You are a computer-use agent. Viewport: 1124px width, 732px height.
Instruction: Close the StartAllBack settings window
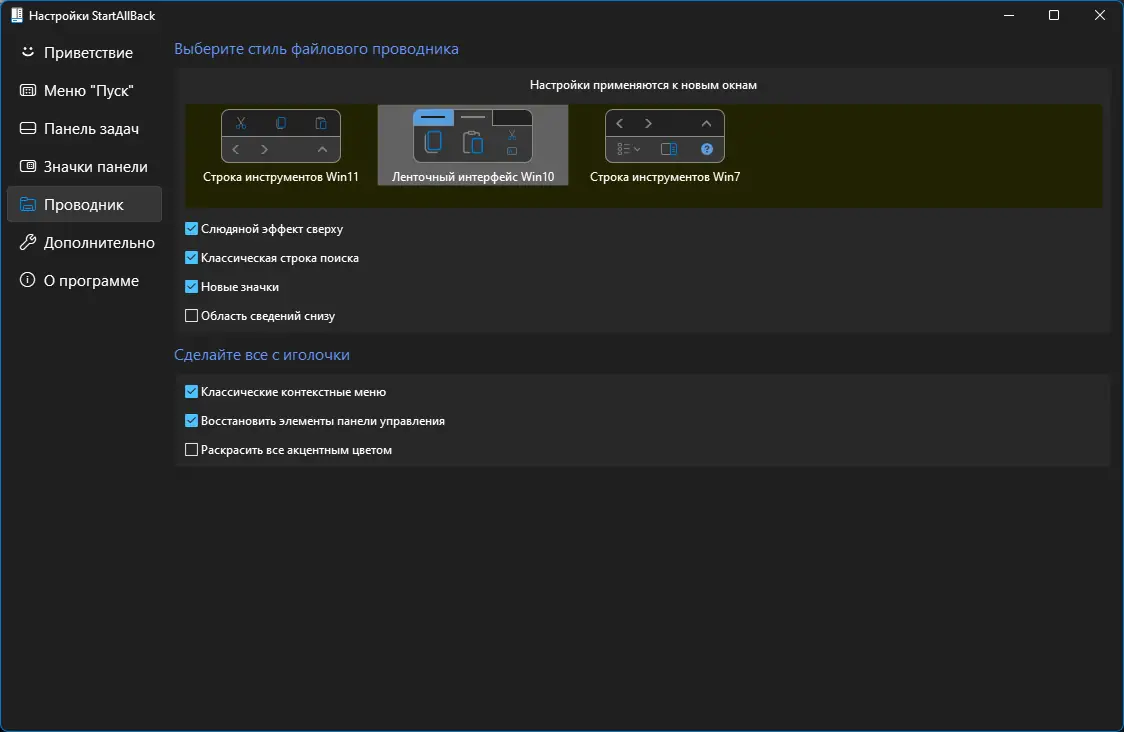[x=1100, y=15]
